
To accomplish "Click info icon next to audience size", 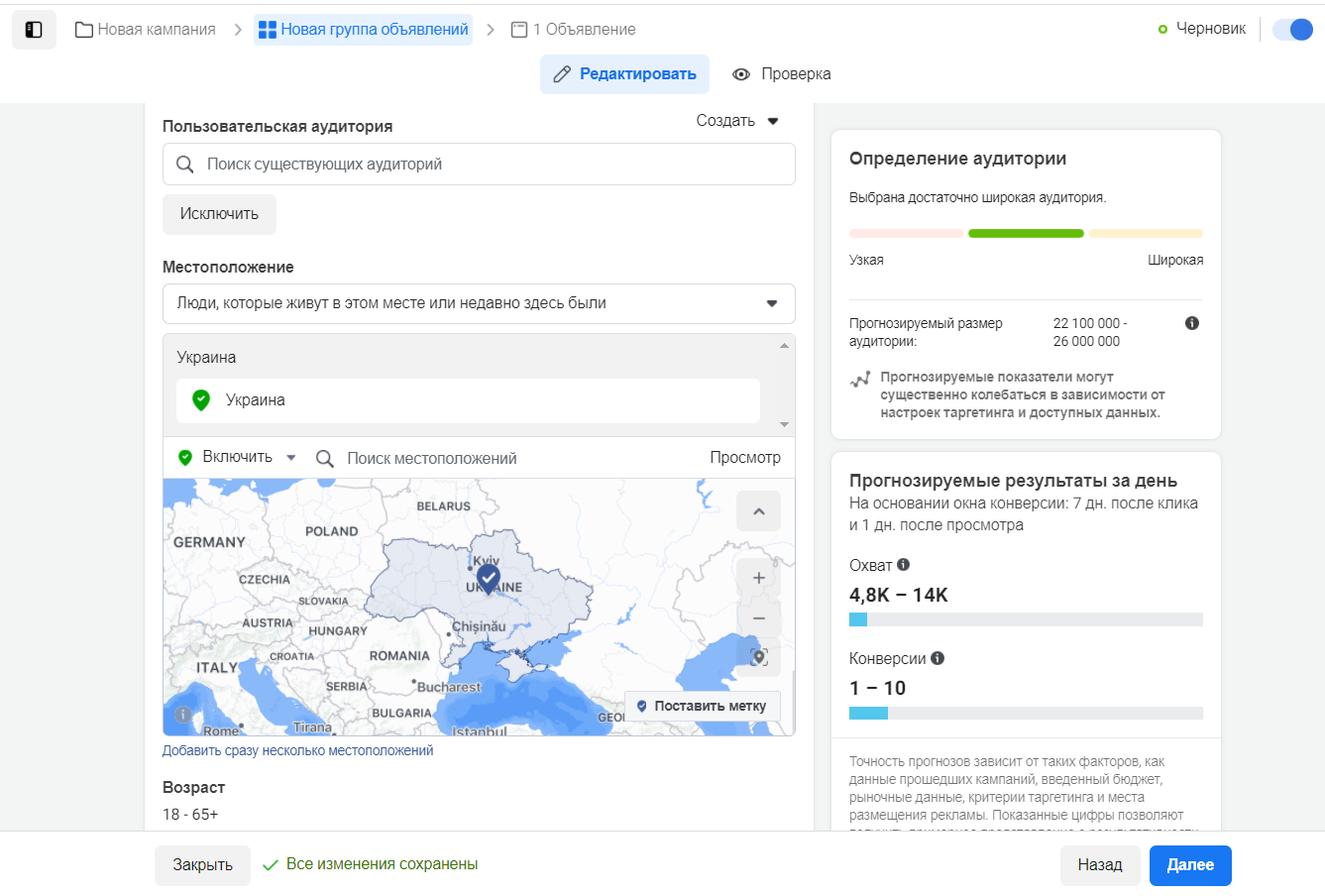I will tap(1191, 323).
